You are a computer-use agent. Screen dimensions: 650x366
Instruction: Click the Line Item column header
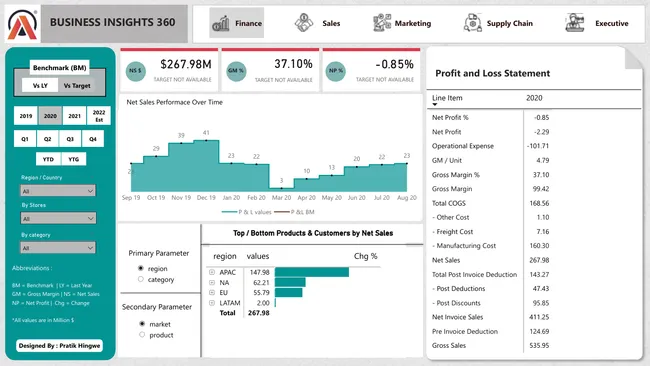pyautogui.click(x=447, y=98)
